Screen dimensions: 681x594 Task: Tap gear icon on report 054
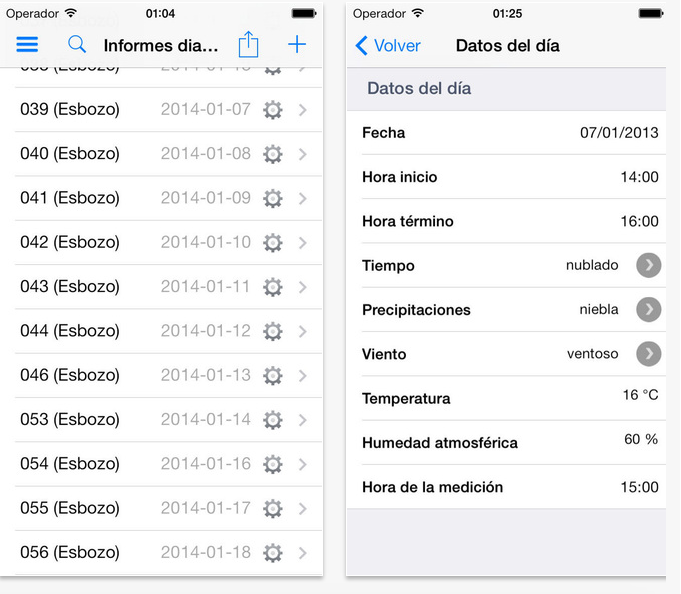click(x=273, y=464)
